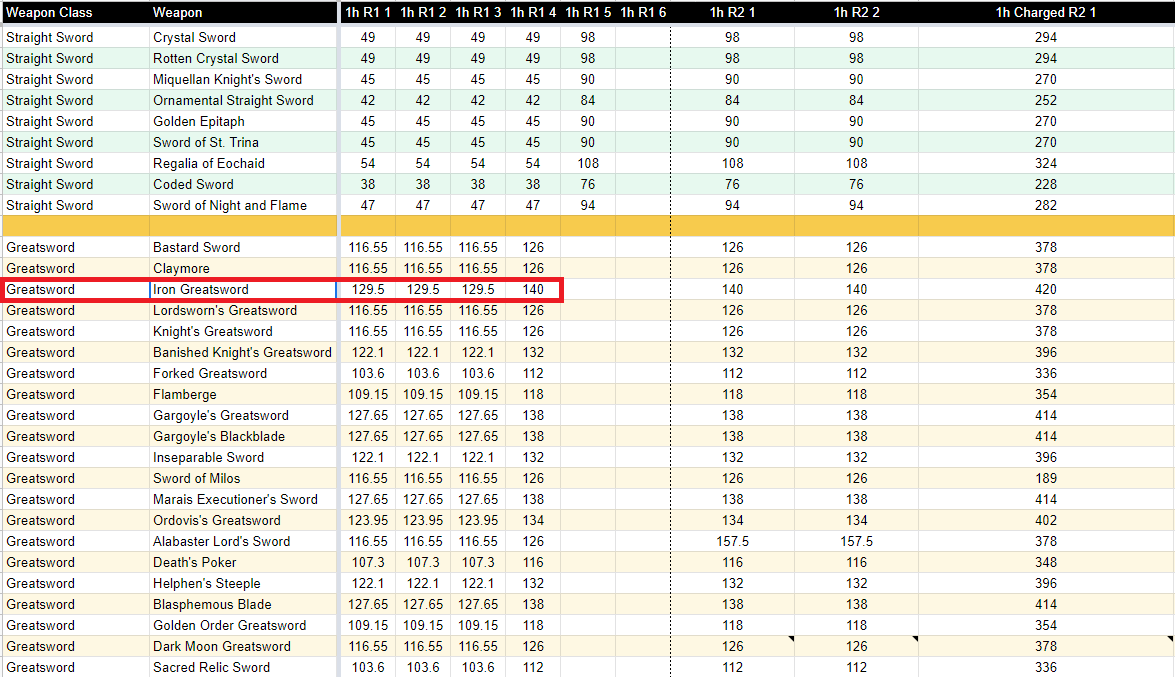Select the Ordovis's Greatsword cell

(x=243, y=520)
